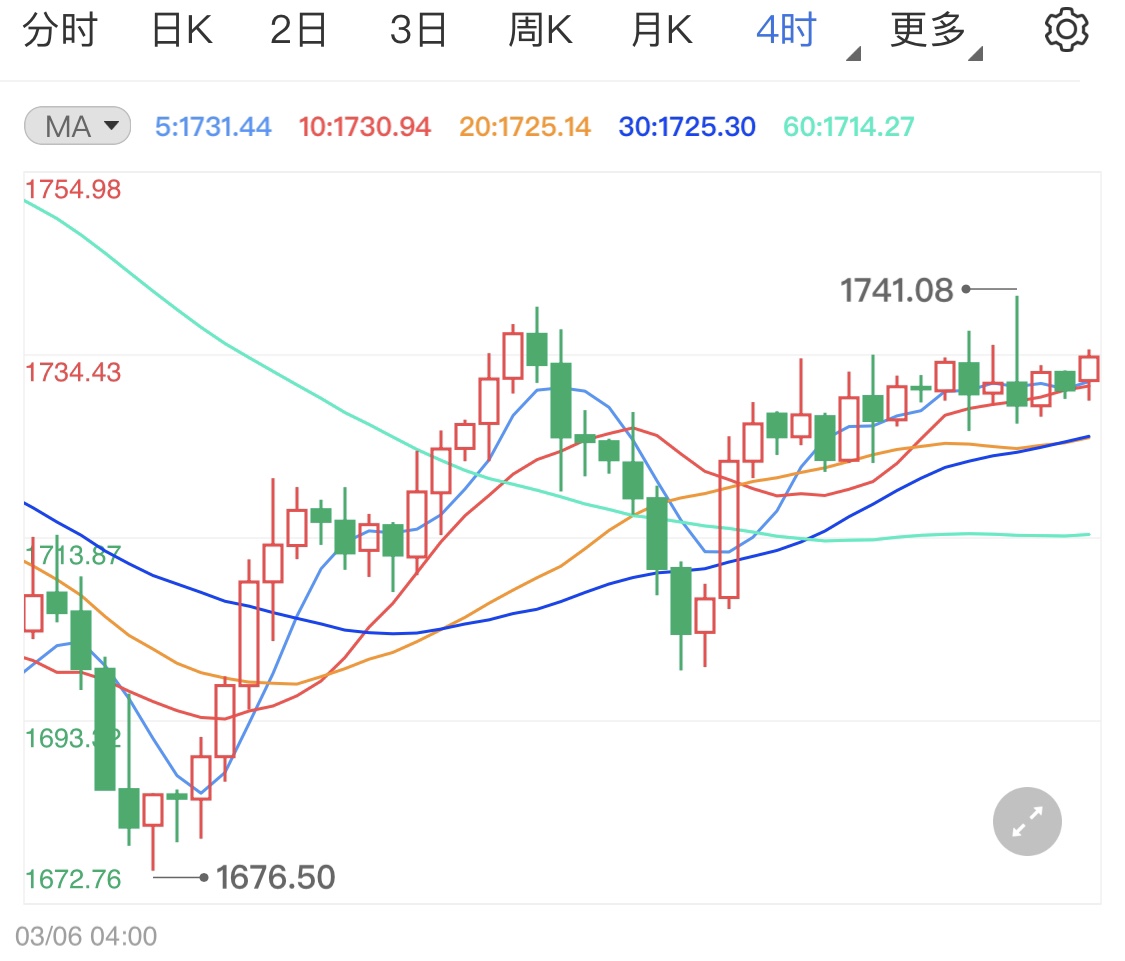The height and width of the screenshot is (961, 1125).
Task: Expand chart to fullscreen with arrows icon
Action: [1027, 821]
